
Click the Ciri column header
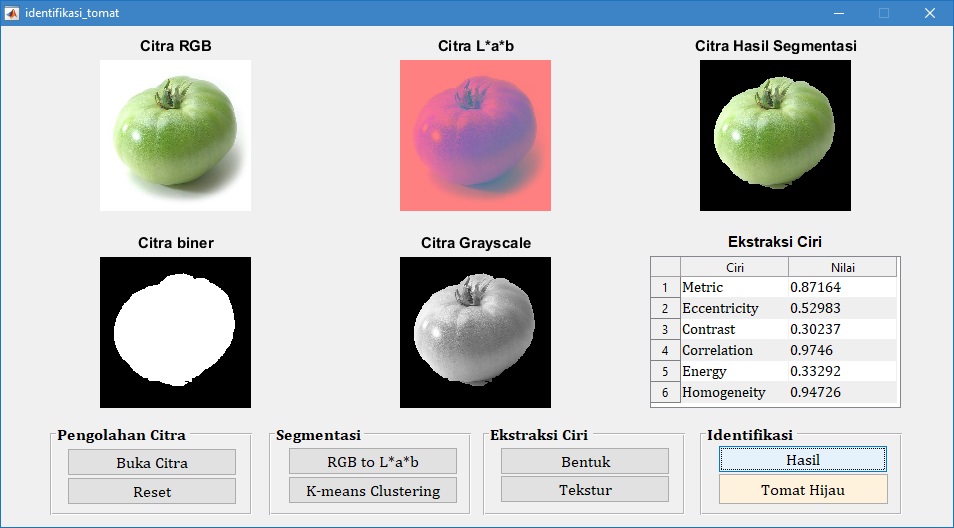point(734,267)
